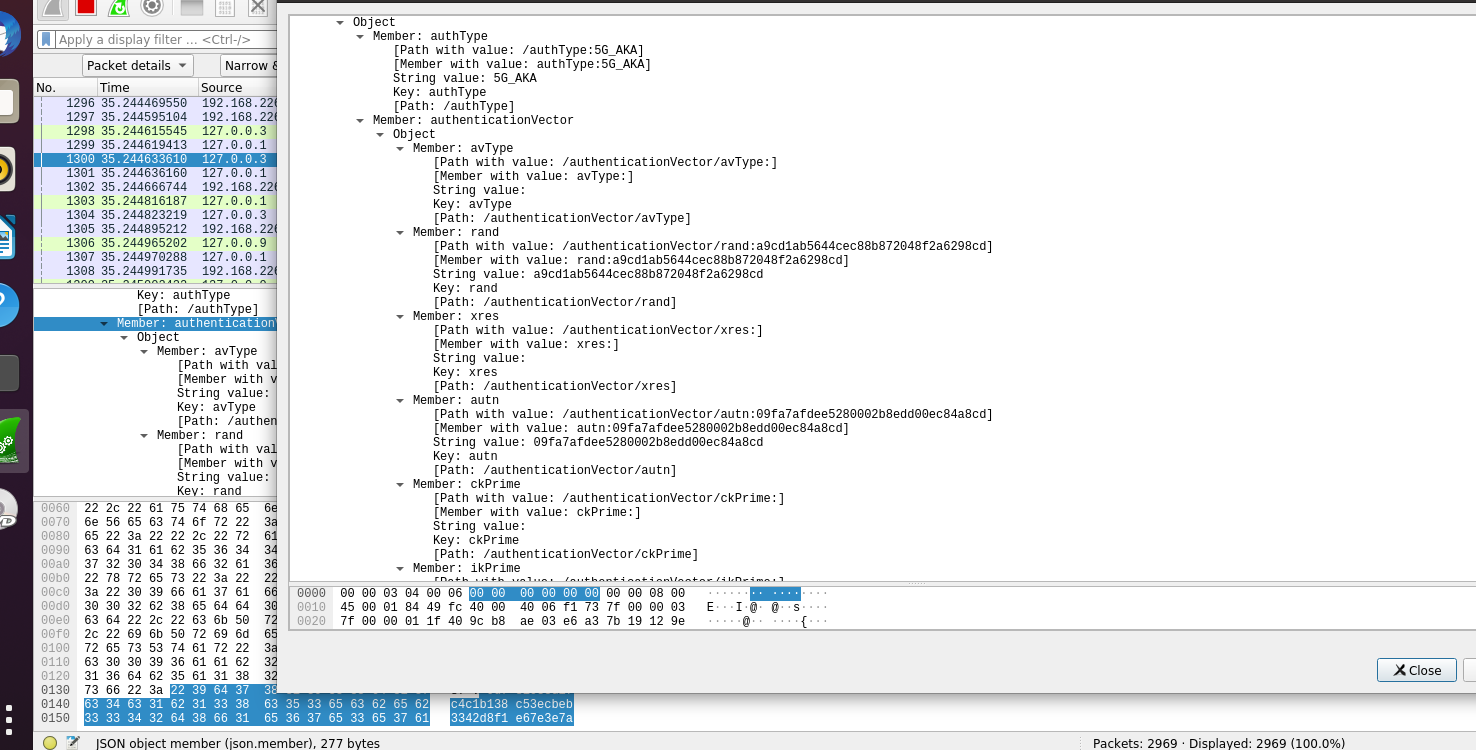Viewport: 1476px width, 750px height.
Task: Click 'Packets: 2969 · Displayed: 2969' status text
Action: click(1219, 743)
